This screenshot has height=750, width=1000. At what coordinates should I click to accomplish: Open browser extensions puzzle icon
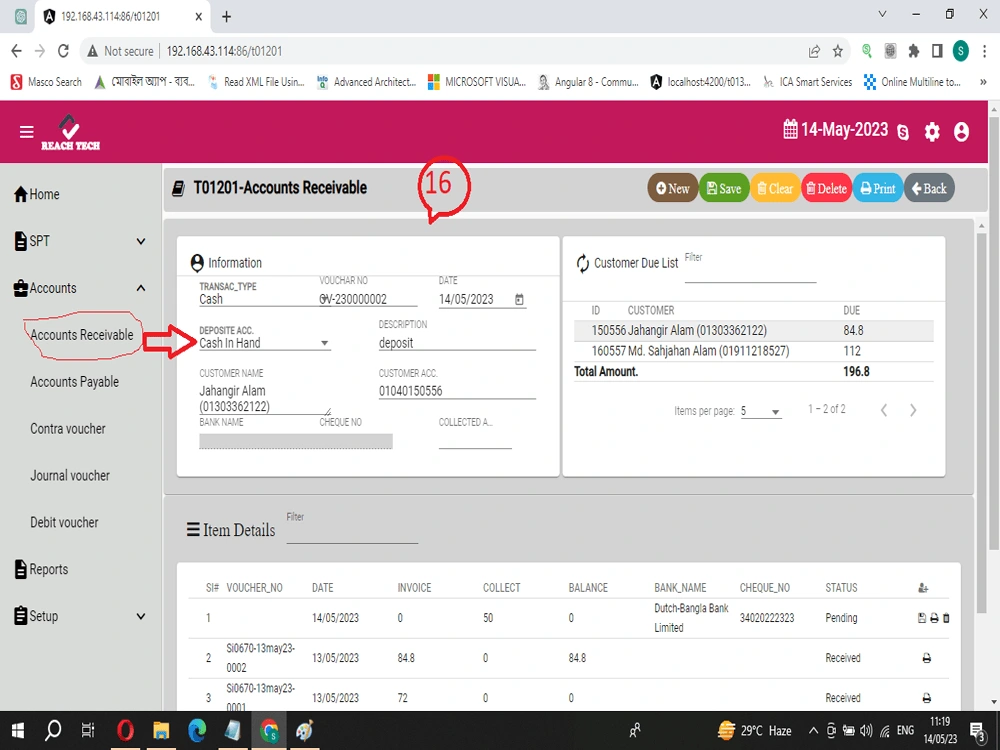(913, 51)
